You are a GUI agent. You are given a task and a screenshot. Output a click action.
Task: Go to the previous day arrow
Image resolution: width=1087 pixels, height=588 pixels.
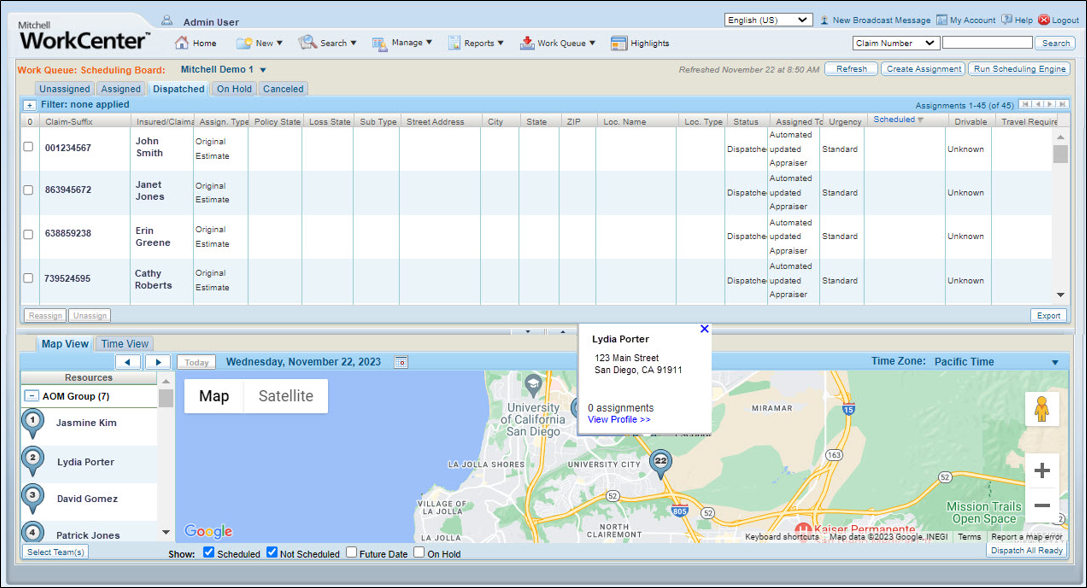click(128, 362)
